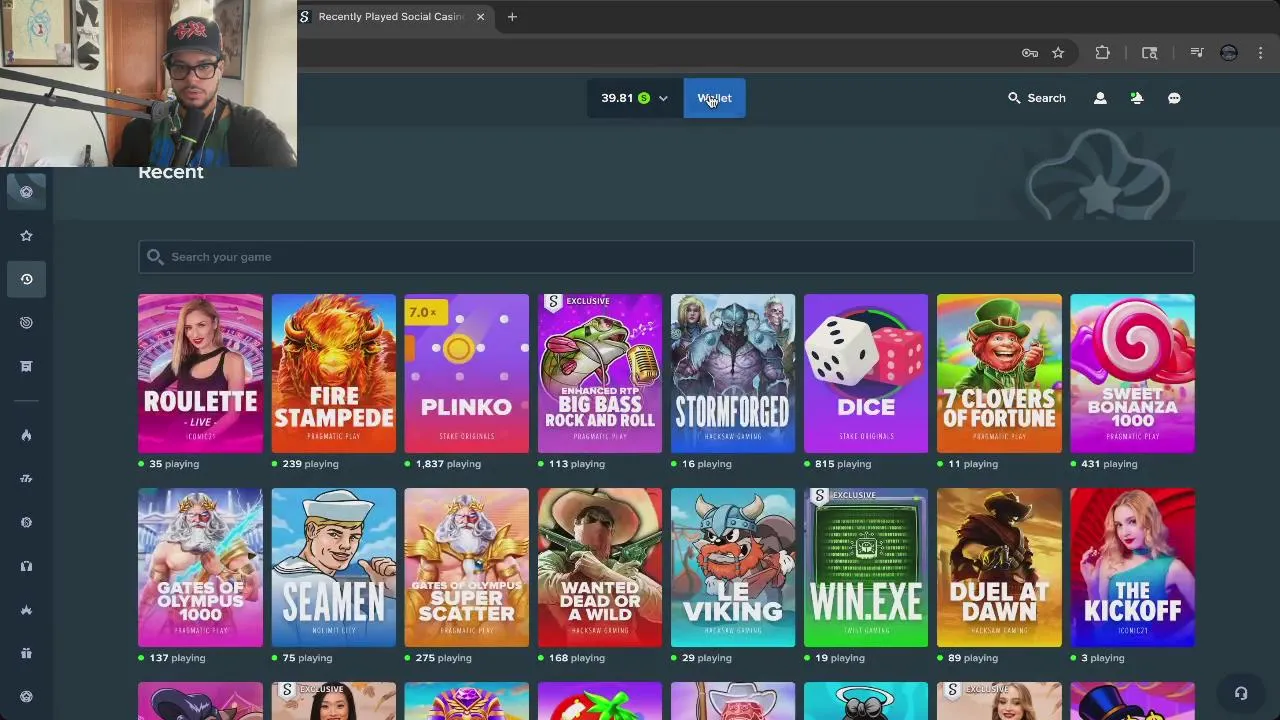Click the browser password key icon
This screenshot has height=720, width=1280.
(1030, 53)
